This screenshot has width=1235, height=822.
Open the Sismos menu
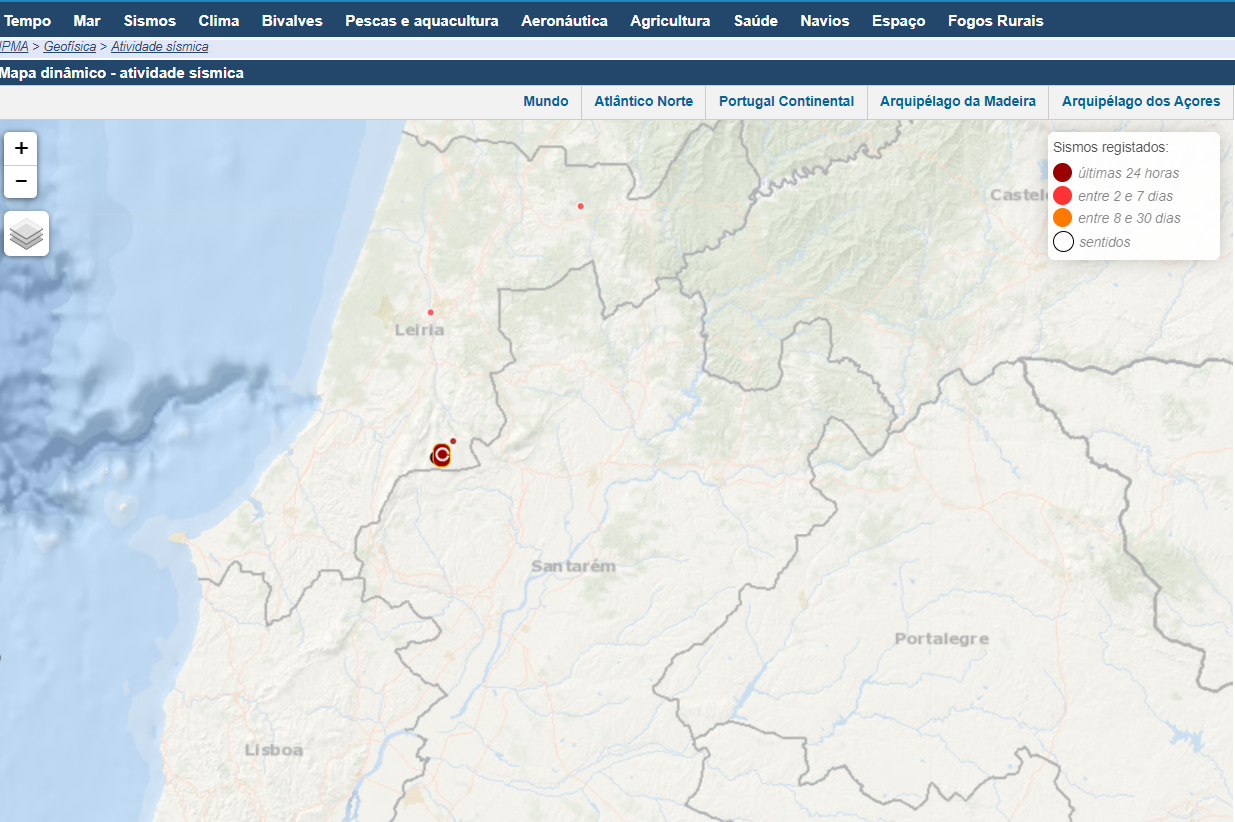coord(150,21)
